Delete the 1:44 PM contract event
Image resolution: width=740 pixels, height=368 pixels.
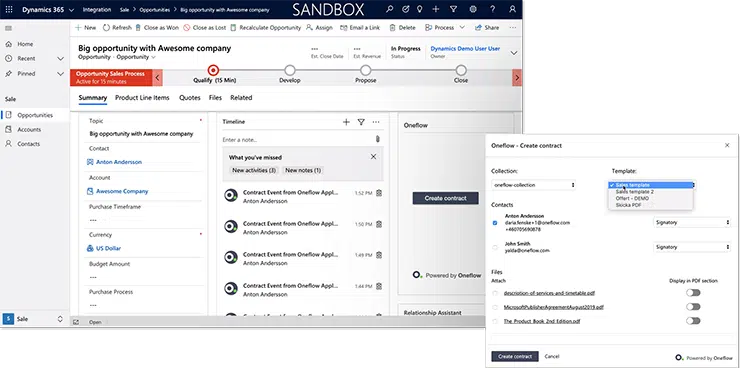click(x=378, y=286)
